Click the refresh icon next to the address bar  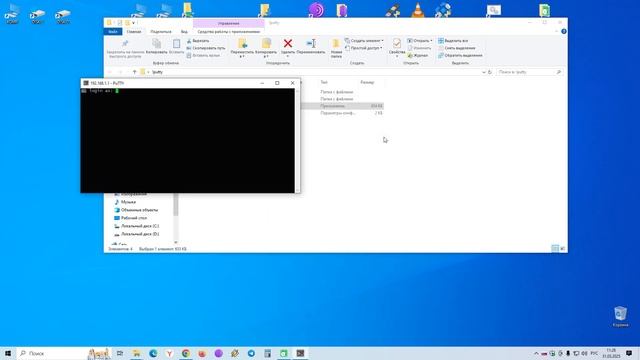pyautogui.click(x=490, y=72)
